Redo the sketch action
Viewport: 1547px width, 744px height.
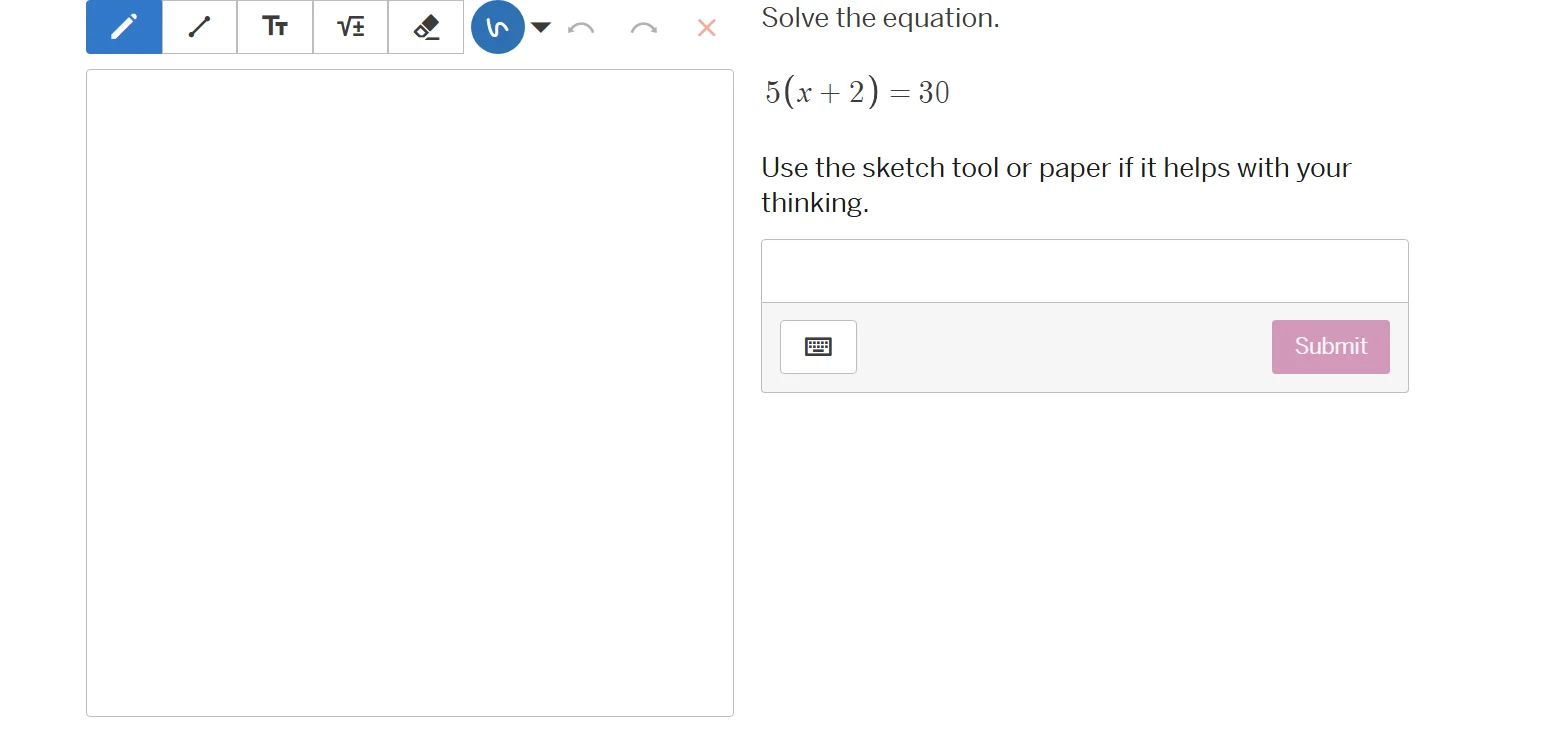point(644,28)
